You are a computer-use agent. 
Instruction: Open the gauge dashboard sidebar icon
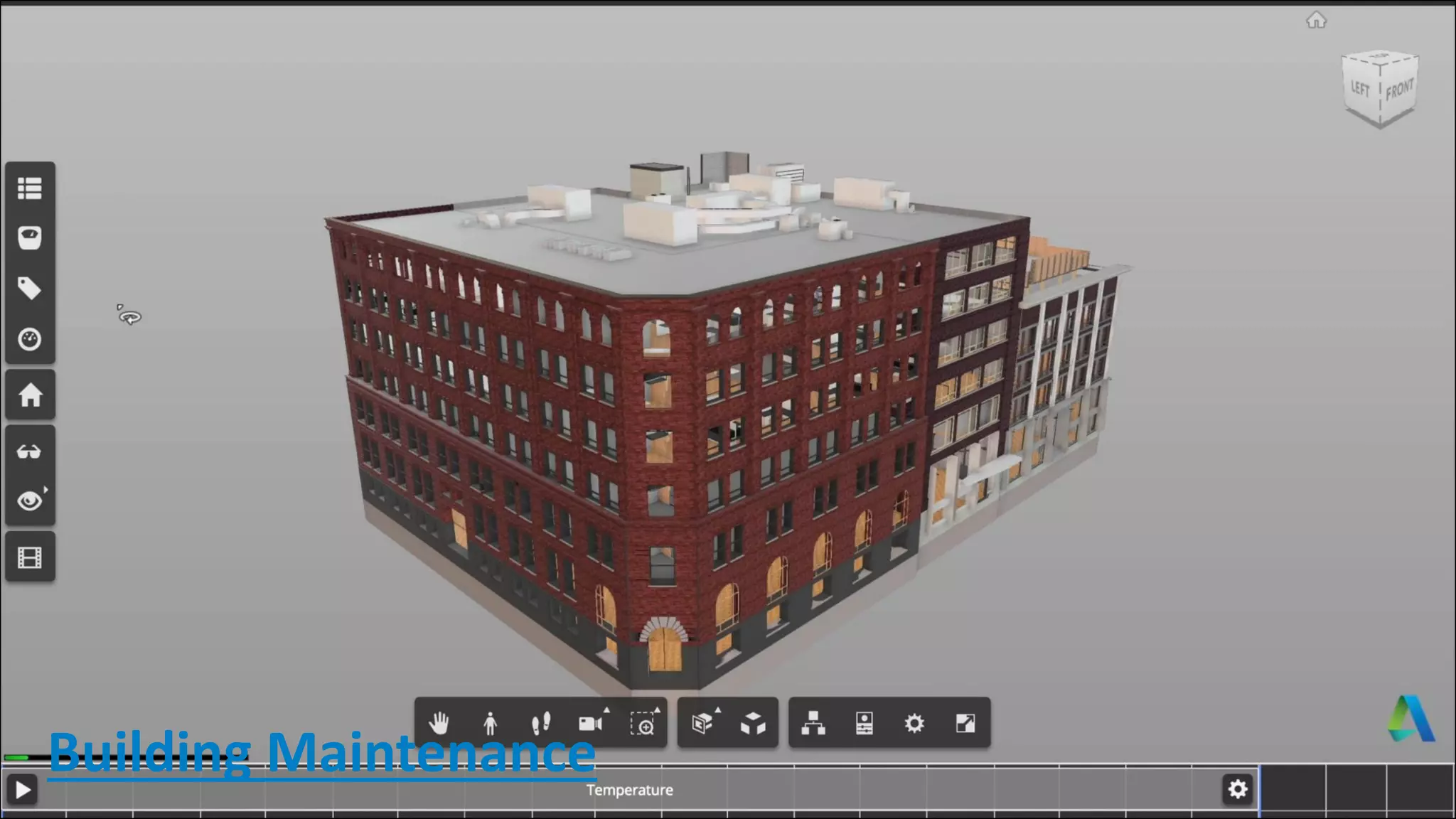[x=30, y=339]
